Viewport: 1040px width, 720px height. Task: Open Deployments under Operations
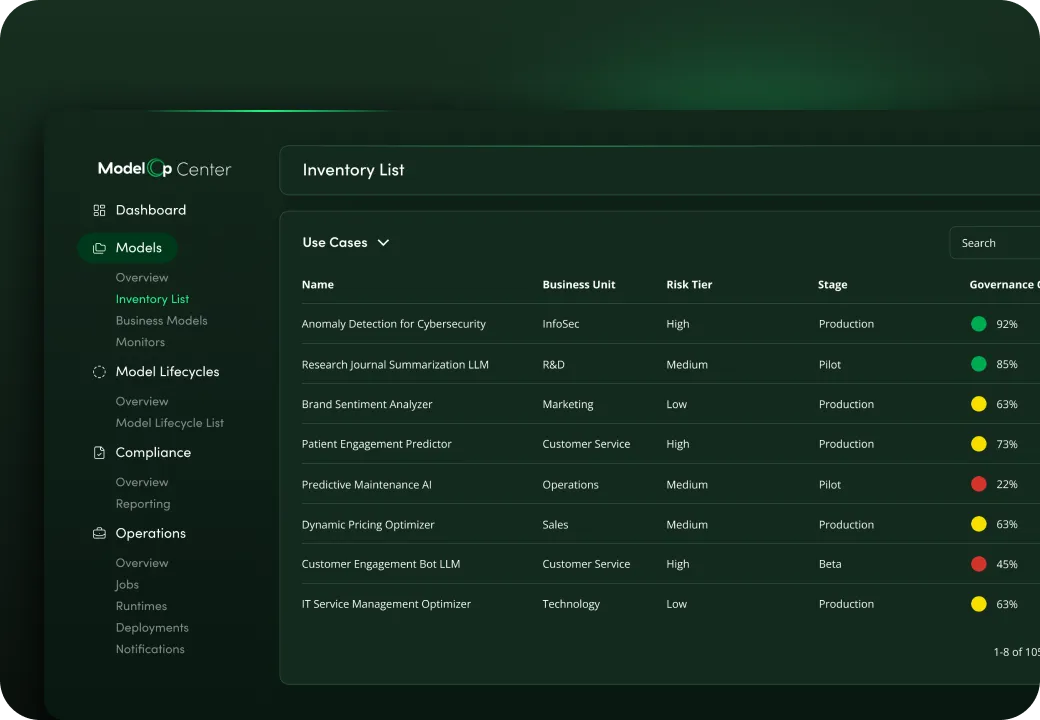click(x=152, y=627)
